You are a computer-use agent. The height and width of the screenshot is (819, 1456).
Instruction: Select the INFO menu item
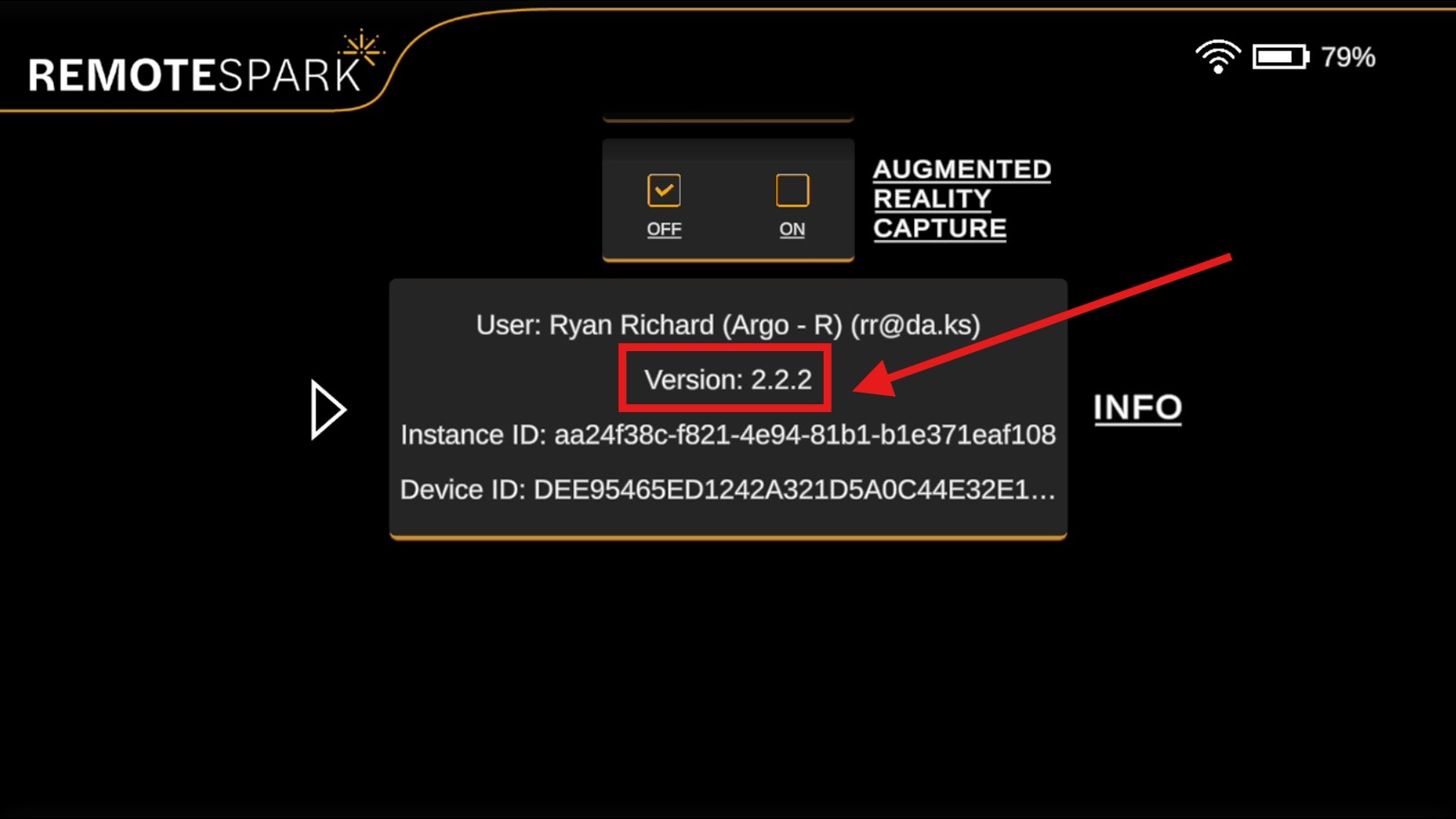[1137, 408]
